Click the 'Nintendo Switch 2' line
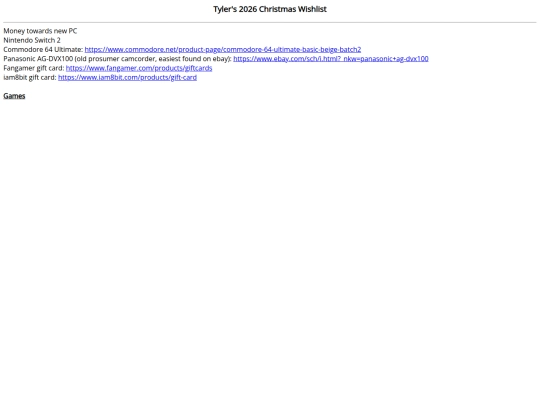 point(32,40)
